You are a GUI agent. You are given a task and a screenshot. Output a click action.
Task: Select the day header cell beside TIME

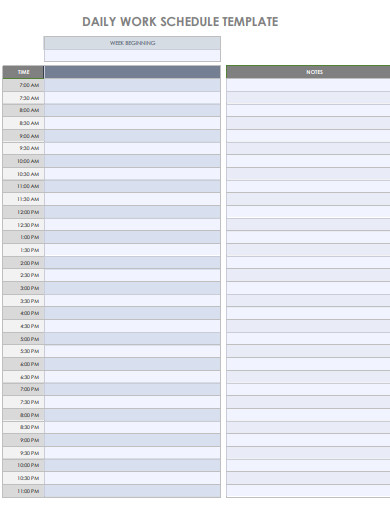point(132,72)
